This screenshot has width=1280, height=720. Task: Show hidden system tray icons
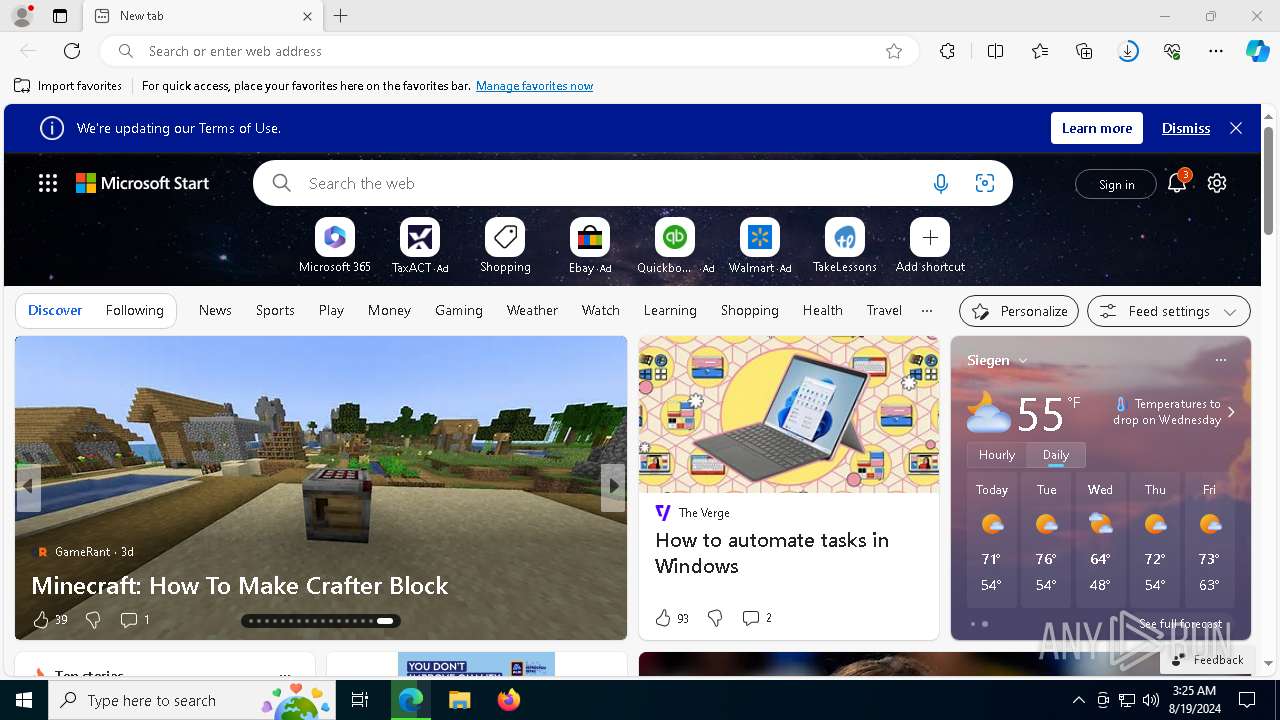1078,700
